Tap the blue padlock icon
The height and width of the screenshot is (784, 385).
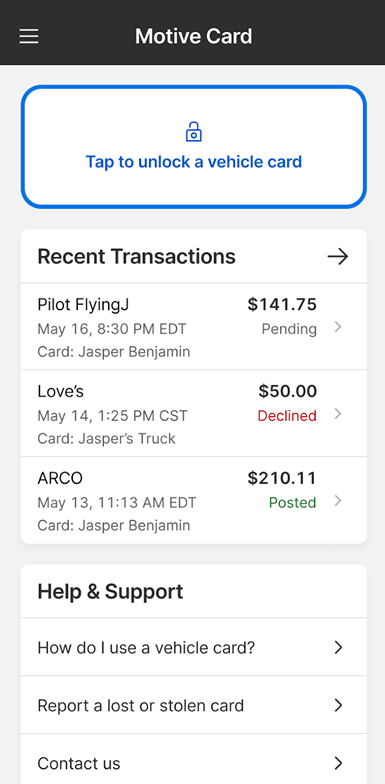[x=194, y=132]
